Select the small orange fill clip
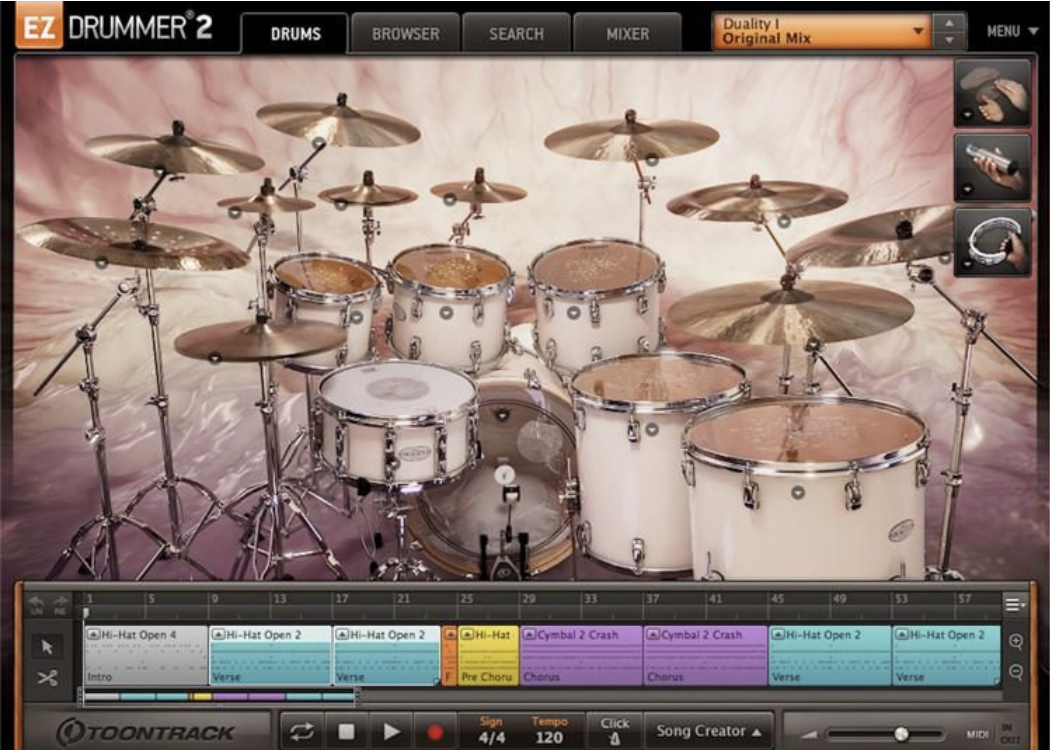Screen dimensions: 1050x750 pos(449,656)
